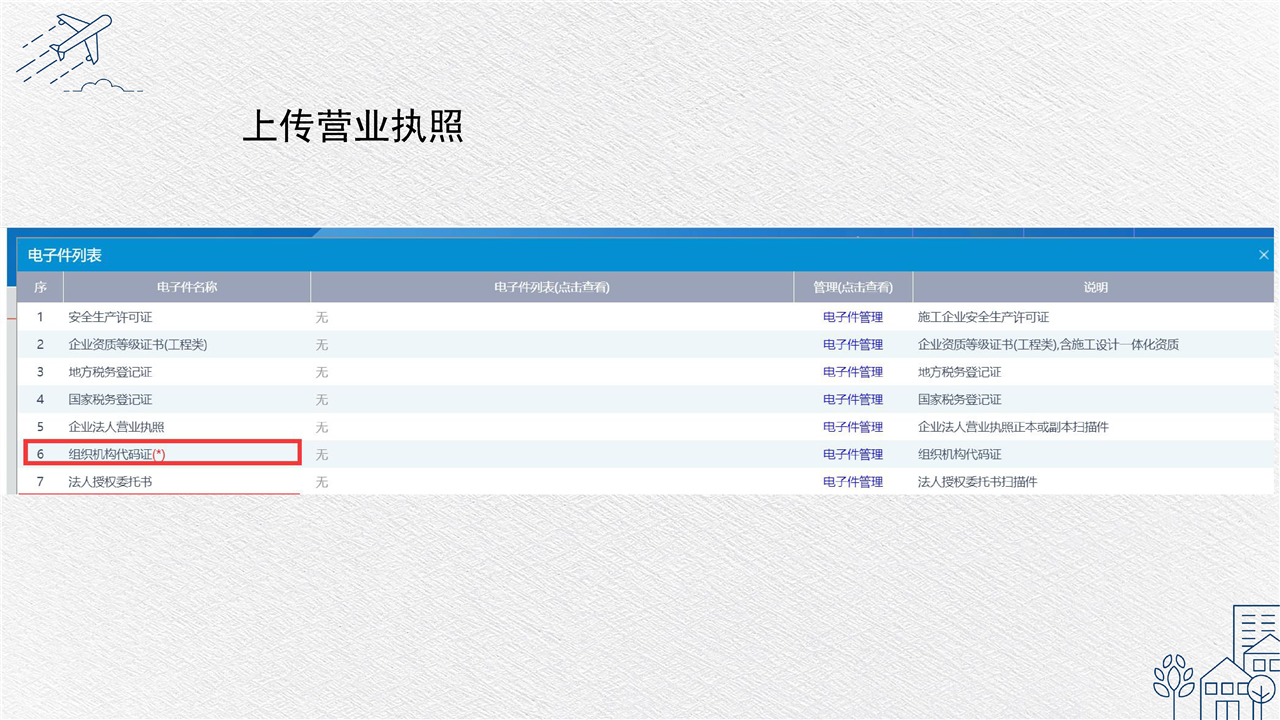1280x720 pixels.
Task: Click the 上传营业执照 slide title
Action: tap(353, 127)
